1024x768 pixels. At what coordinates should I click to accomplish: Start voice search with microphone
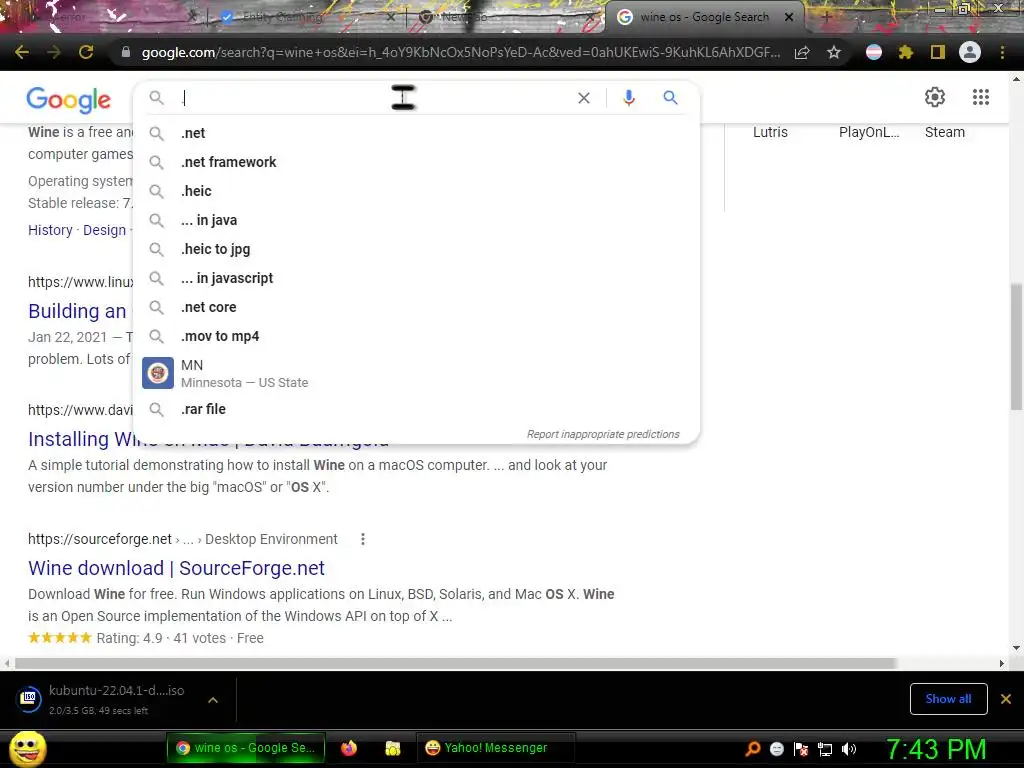pos(628,98)
